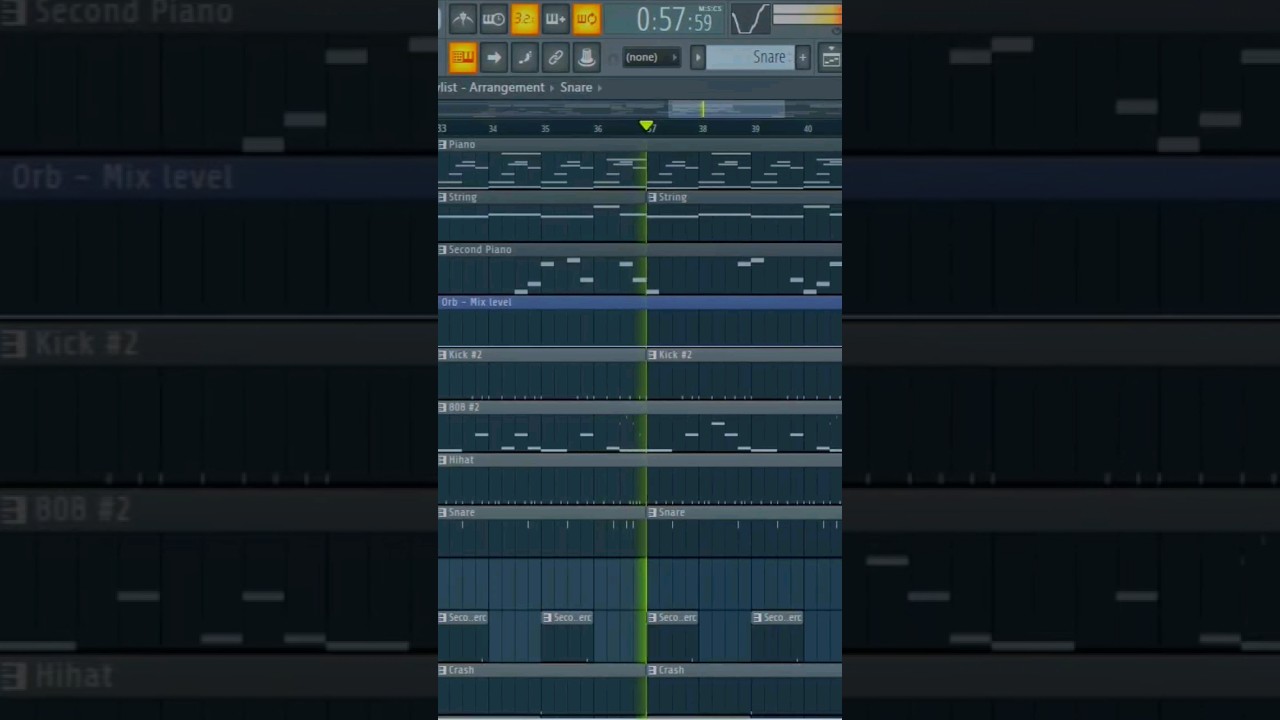Open second Crash clip menu icon
Viewport: 1280px width, 720px height.
coord(652,670)
